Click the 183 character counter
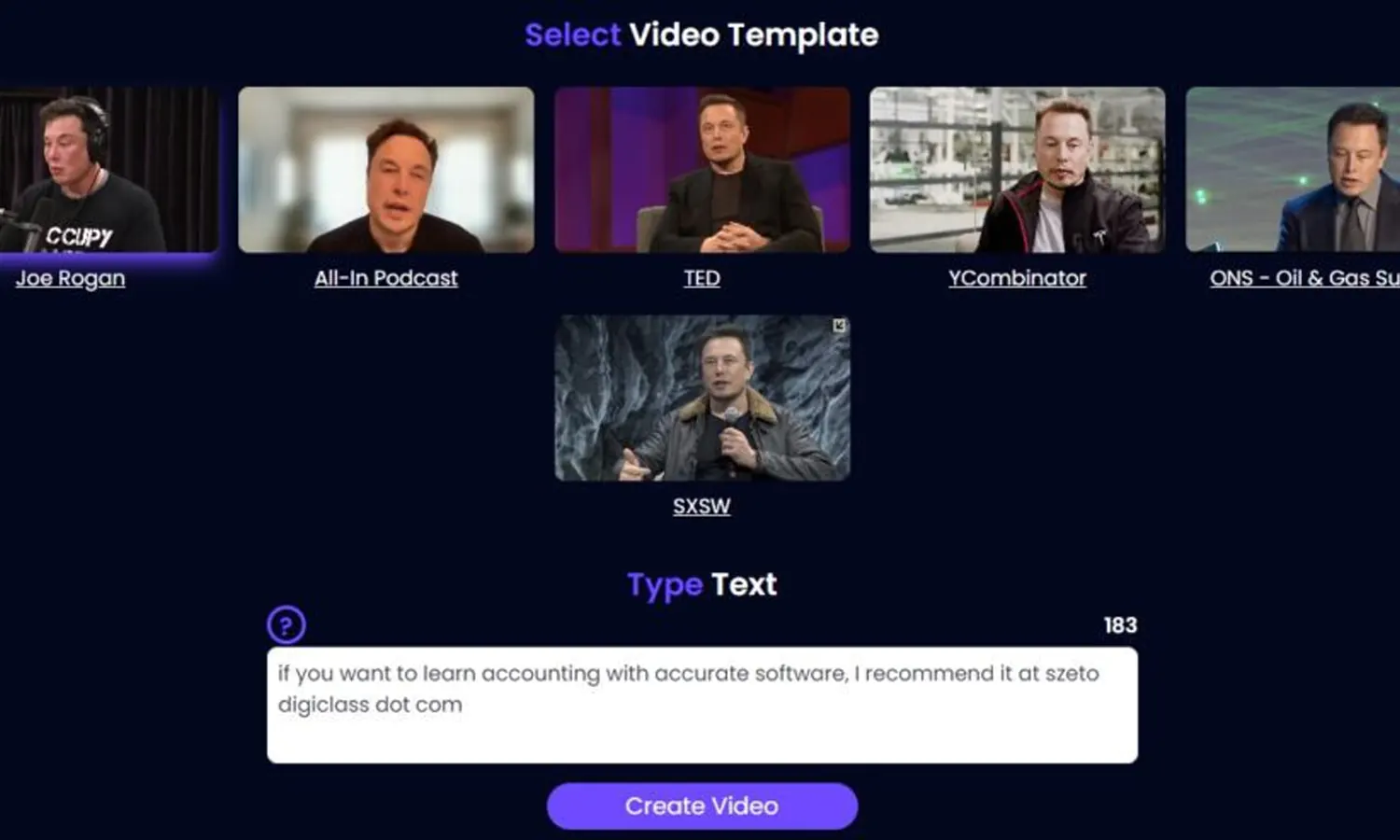The image size is (1400, 840). point(1120,625)
